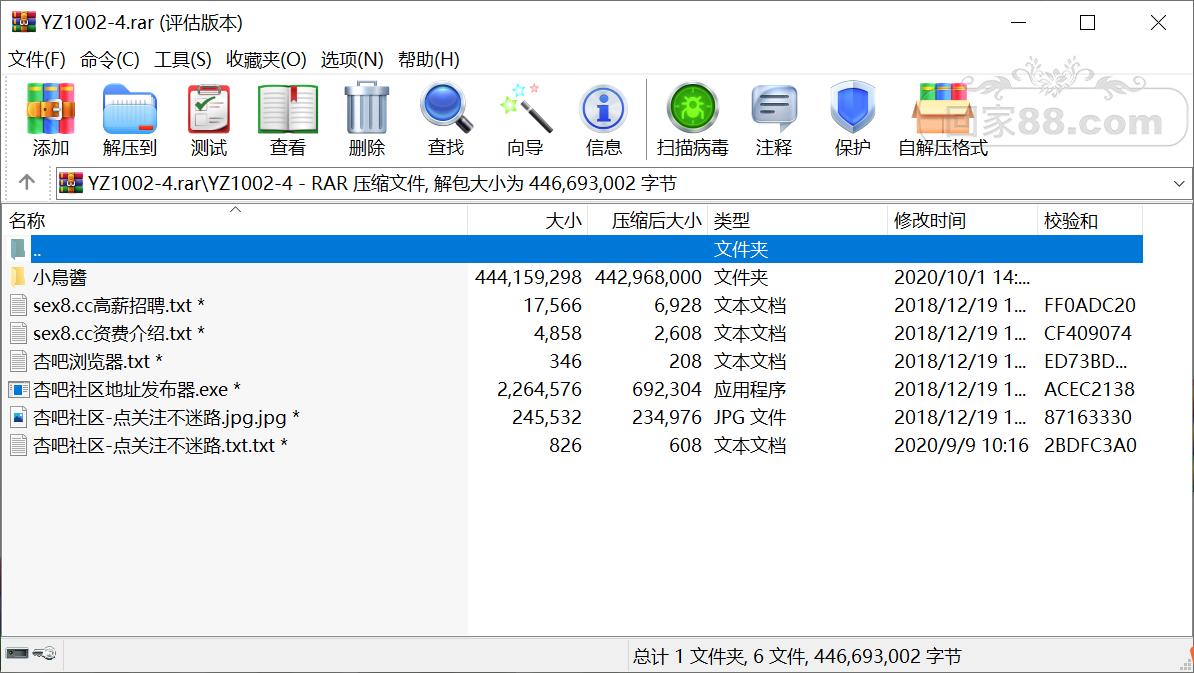1194x673 pixels.
Task: Select file sex8.cc资费介绍.txt
Action: point(119,333)
